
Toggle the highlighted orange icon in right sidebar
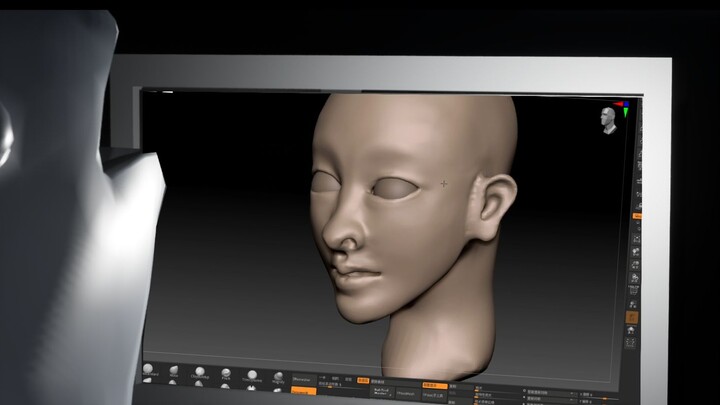point(632,316)
